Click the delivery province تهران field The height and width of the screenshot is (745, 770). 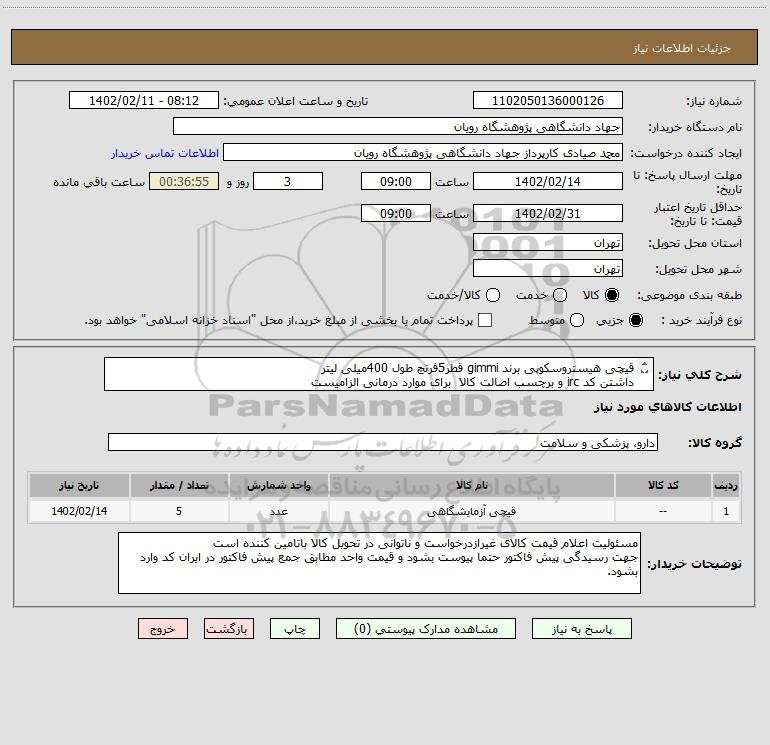click(548, 242)
